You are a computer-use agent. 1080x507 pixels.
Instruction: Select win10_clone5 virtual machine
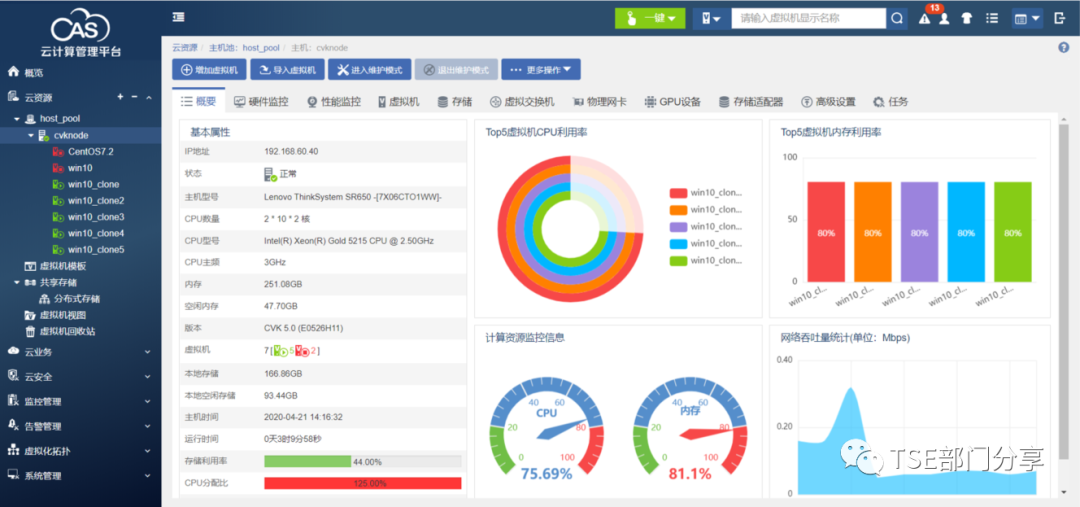[x=96, y=249]
